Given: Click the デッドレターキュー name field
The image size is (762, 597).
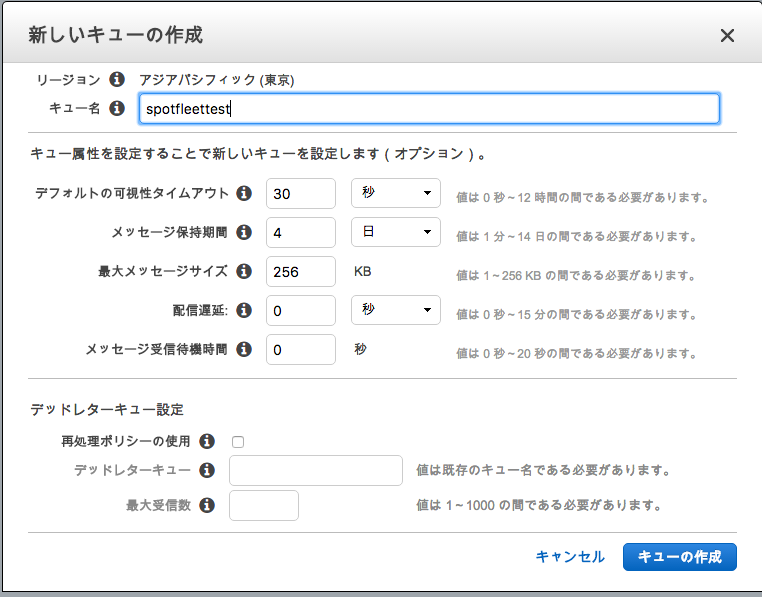Looking at the screenshot, I should [x=316, y=470].
